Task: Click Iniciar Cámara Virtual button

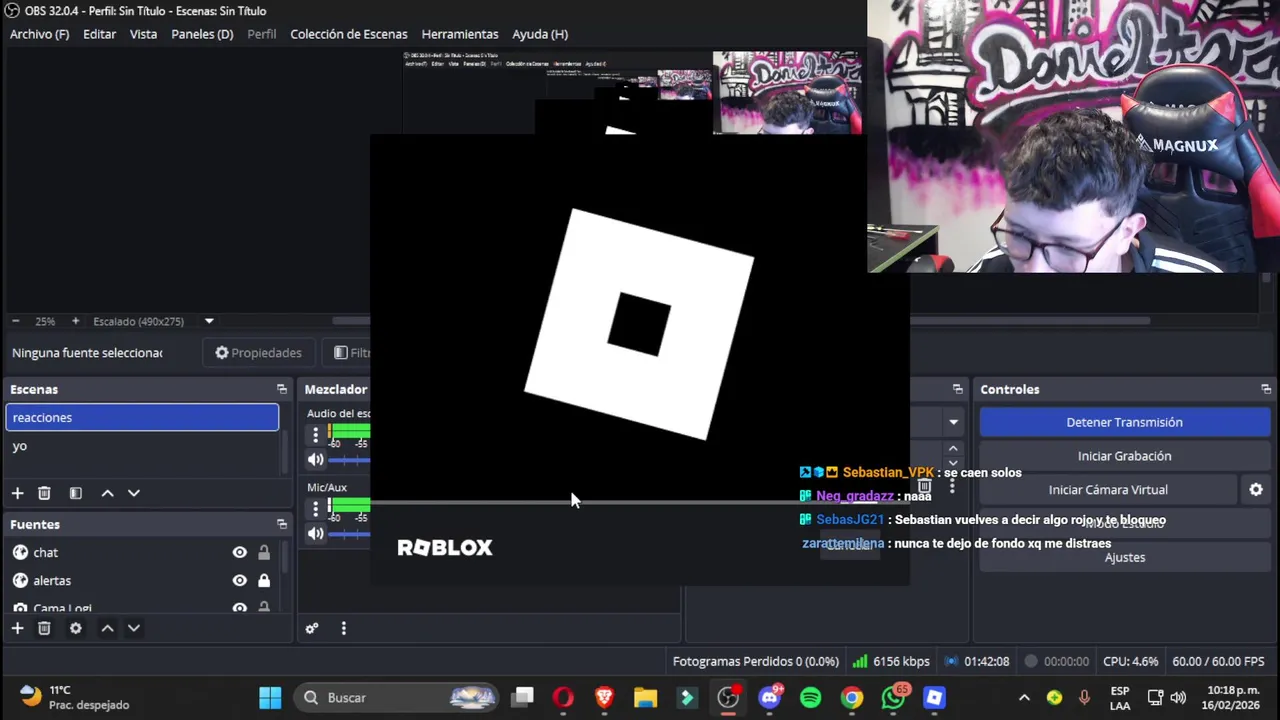Action: (1108, 489)
